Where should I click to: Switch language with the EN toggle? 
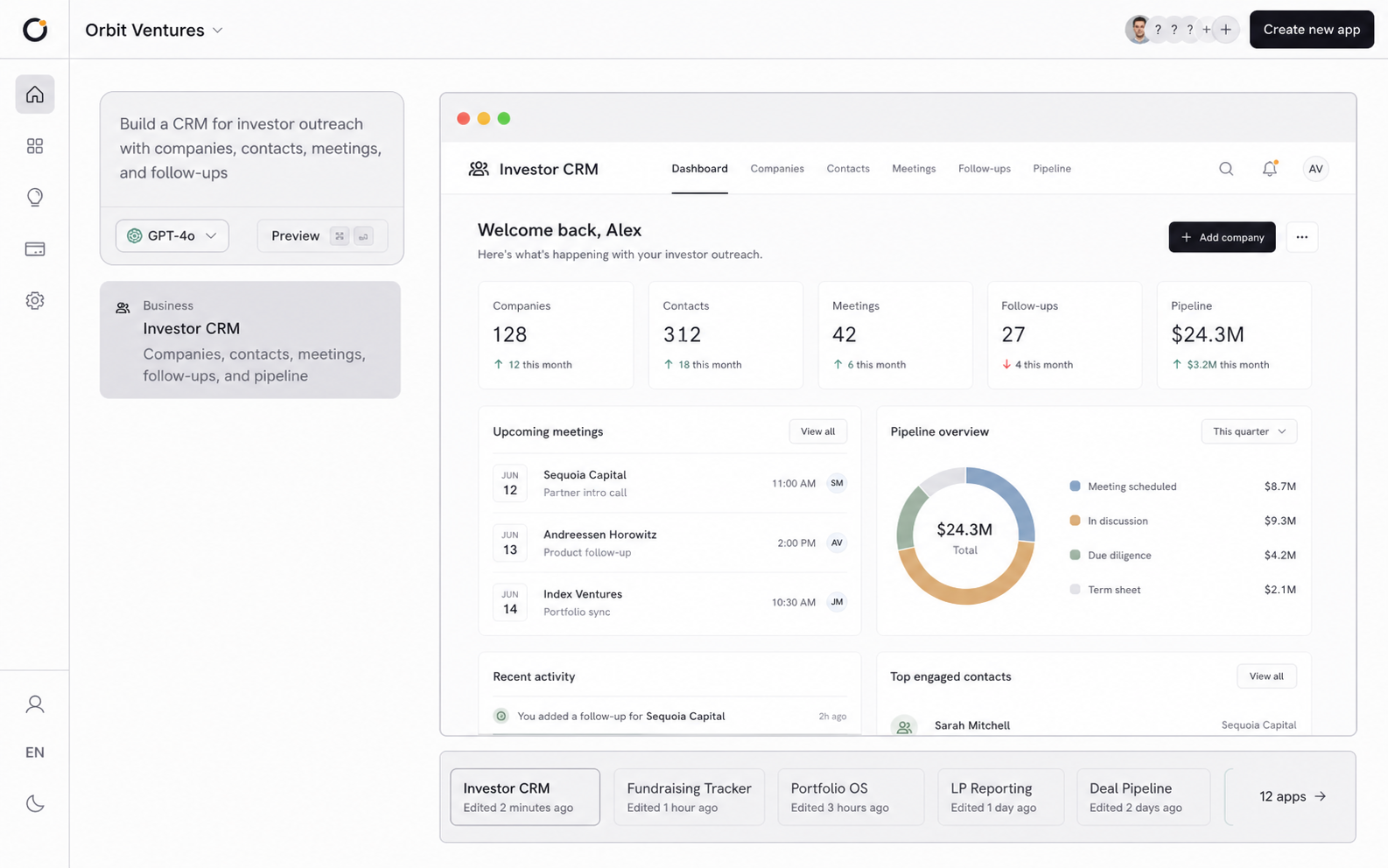click(35, 752)
